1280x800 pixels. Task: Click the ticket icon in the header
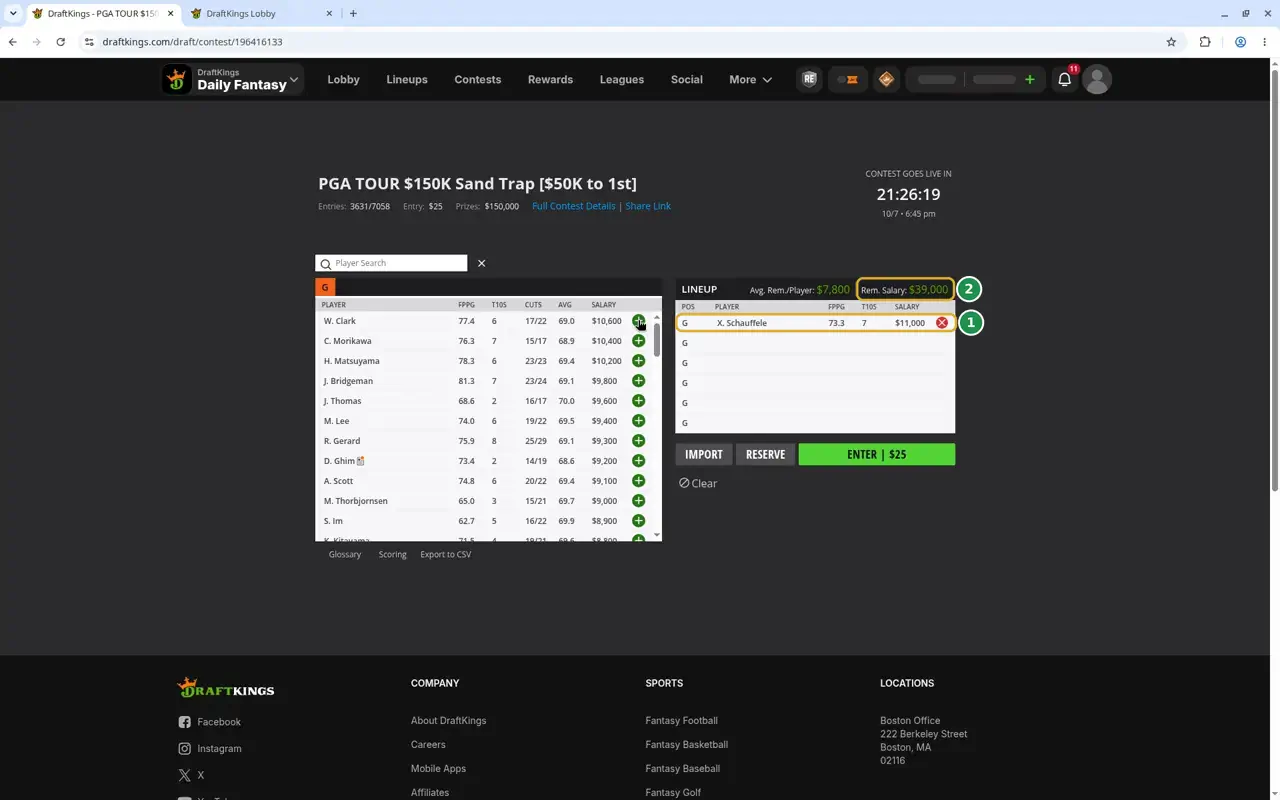(848, 80)
